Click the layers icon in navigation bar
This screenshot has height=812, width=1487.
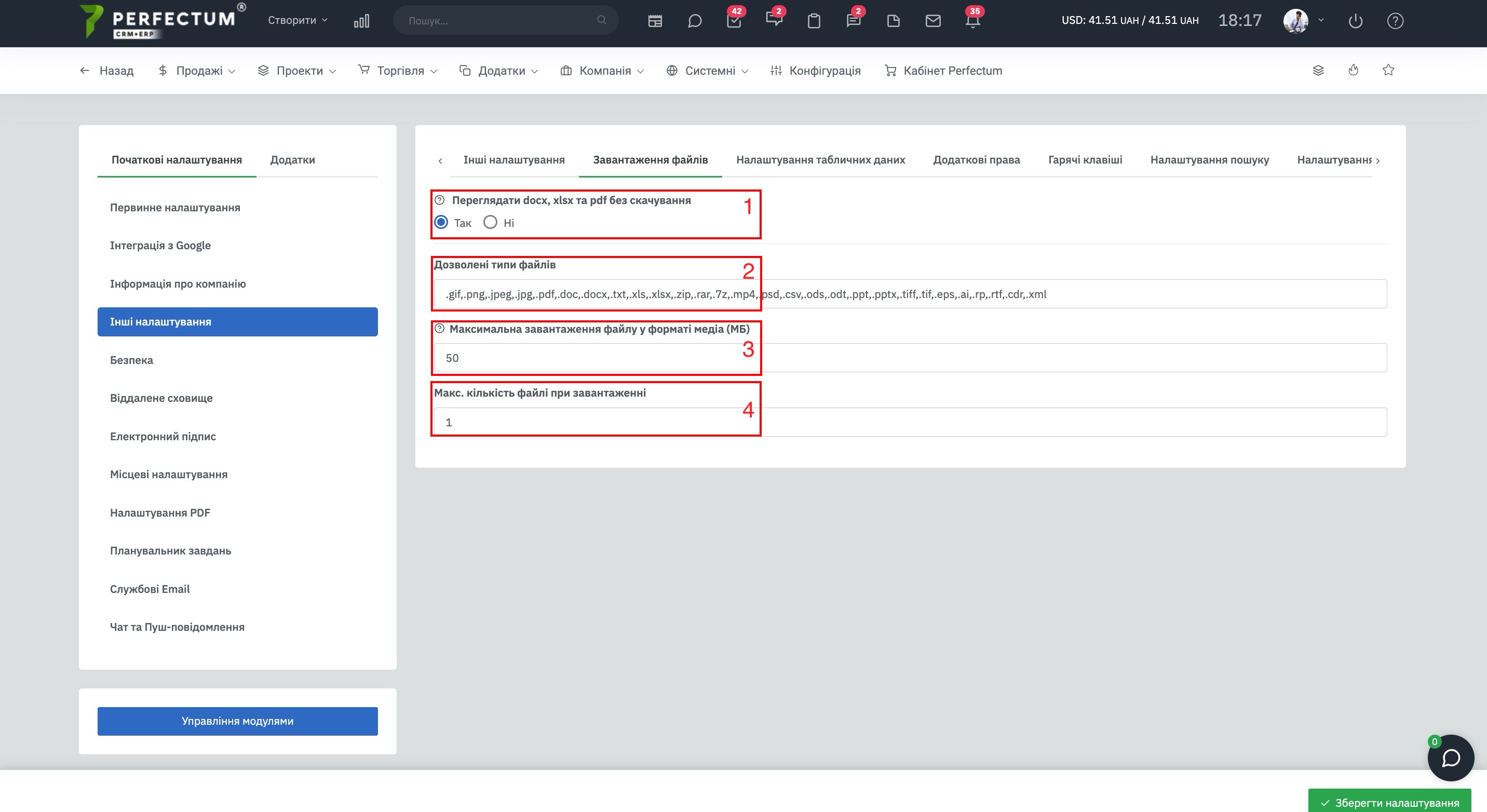[x=1318, y=71]
